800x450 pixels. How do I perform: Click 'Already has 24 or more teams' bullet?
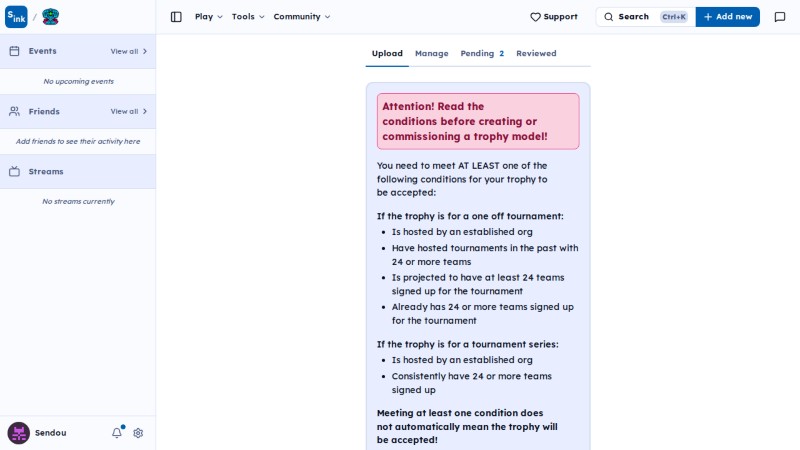coord(483,314)
